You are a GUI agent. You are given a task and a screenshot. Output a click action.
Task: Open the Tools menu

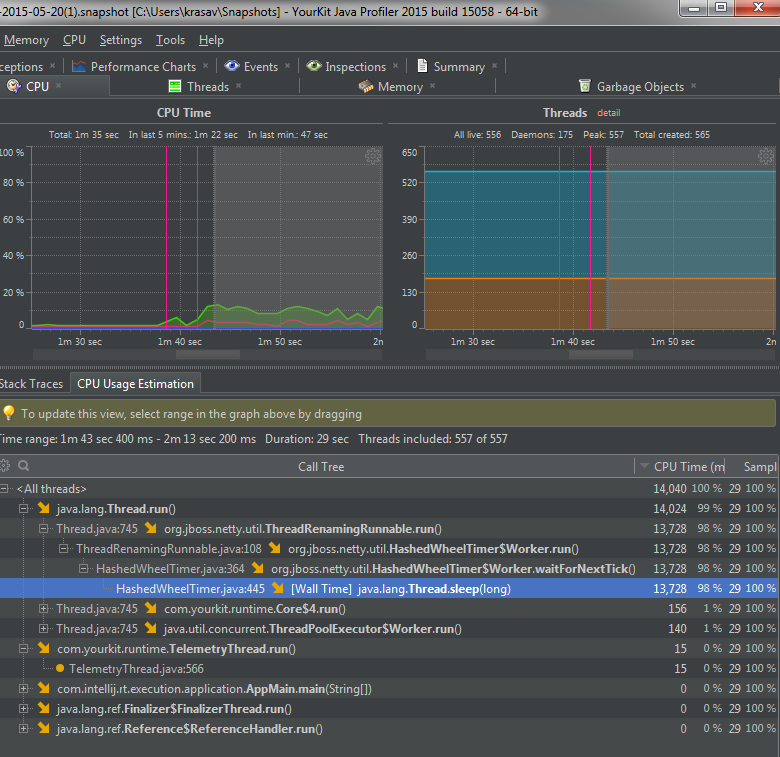pyautogui.click(x=170, y=40)
